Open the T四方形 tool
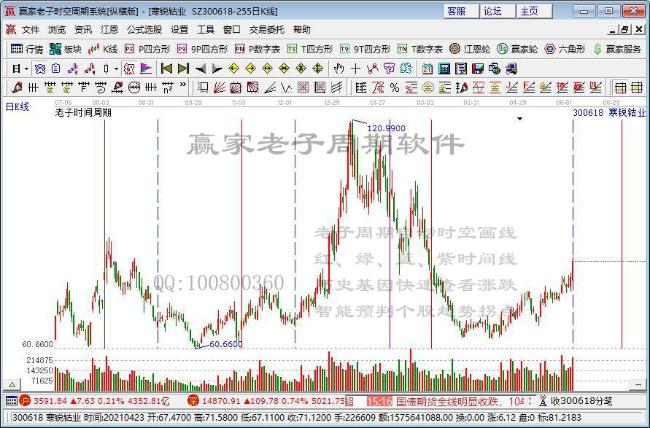The image size is (650, 428). (310, 49)
